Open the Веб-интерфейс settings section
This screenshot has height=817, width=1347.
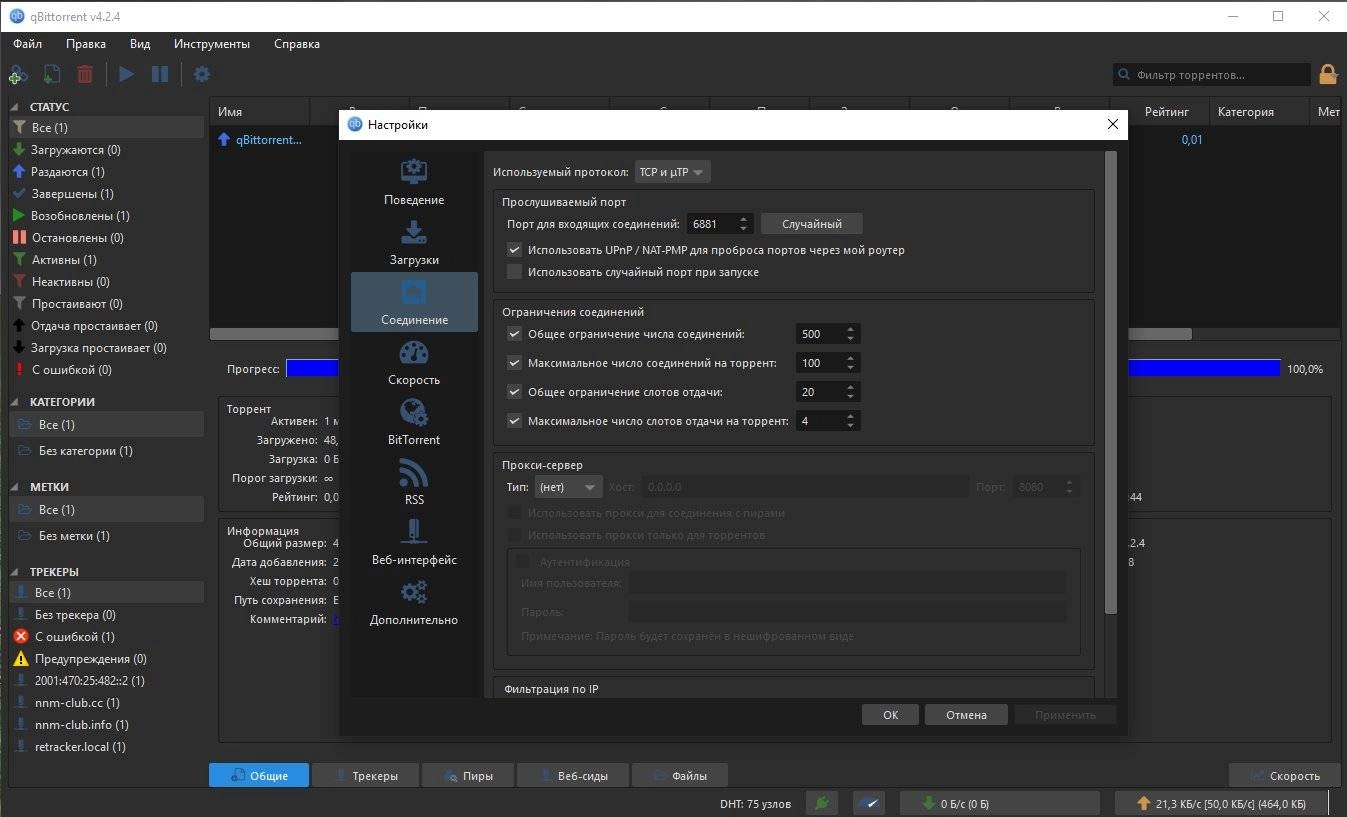coord(414,542)
